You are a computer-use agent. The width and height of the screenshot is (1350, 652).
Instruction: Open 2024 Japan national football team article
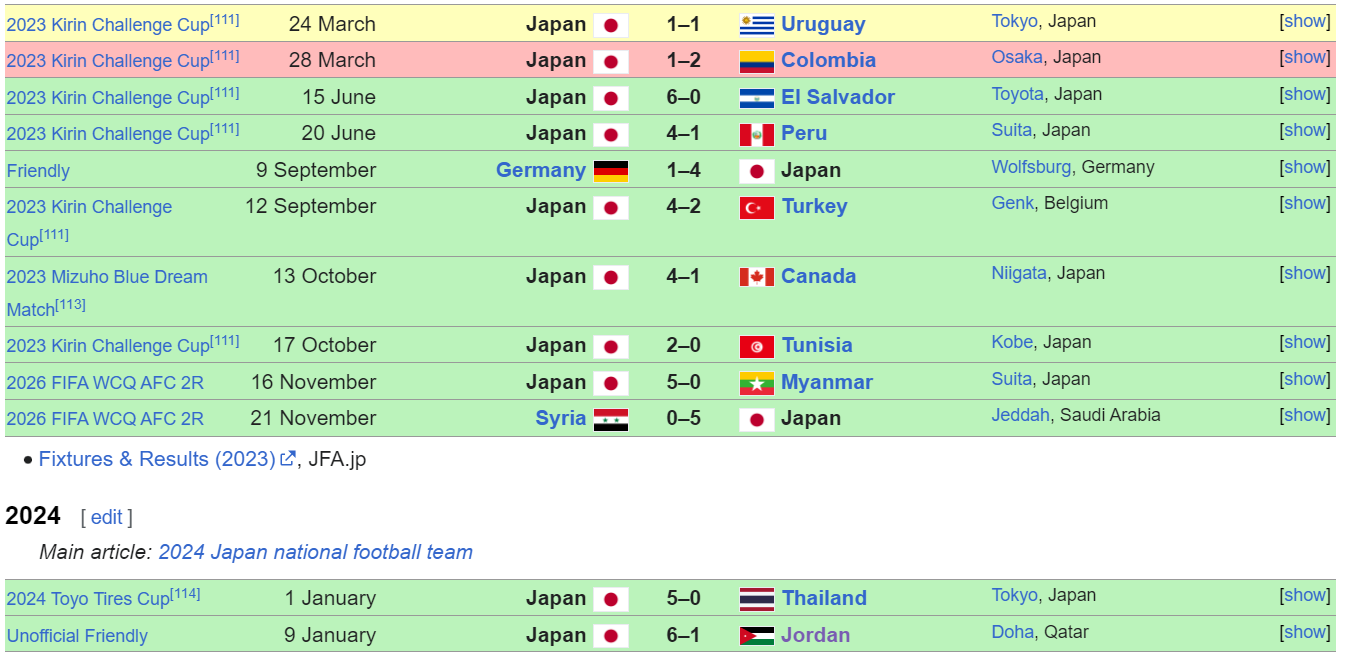coord(315,552)
